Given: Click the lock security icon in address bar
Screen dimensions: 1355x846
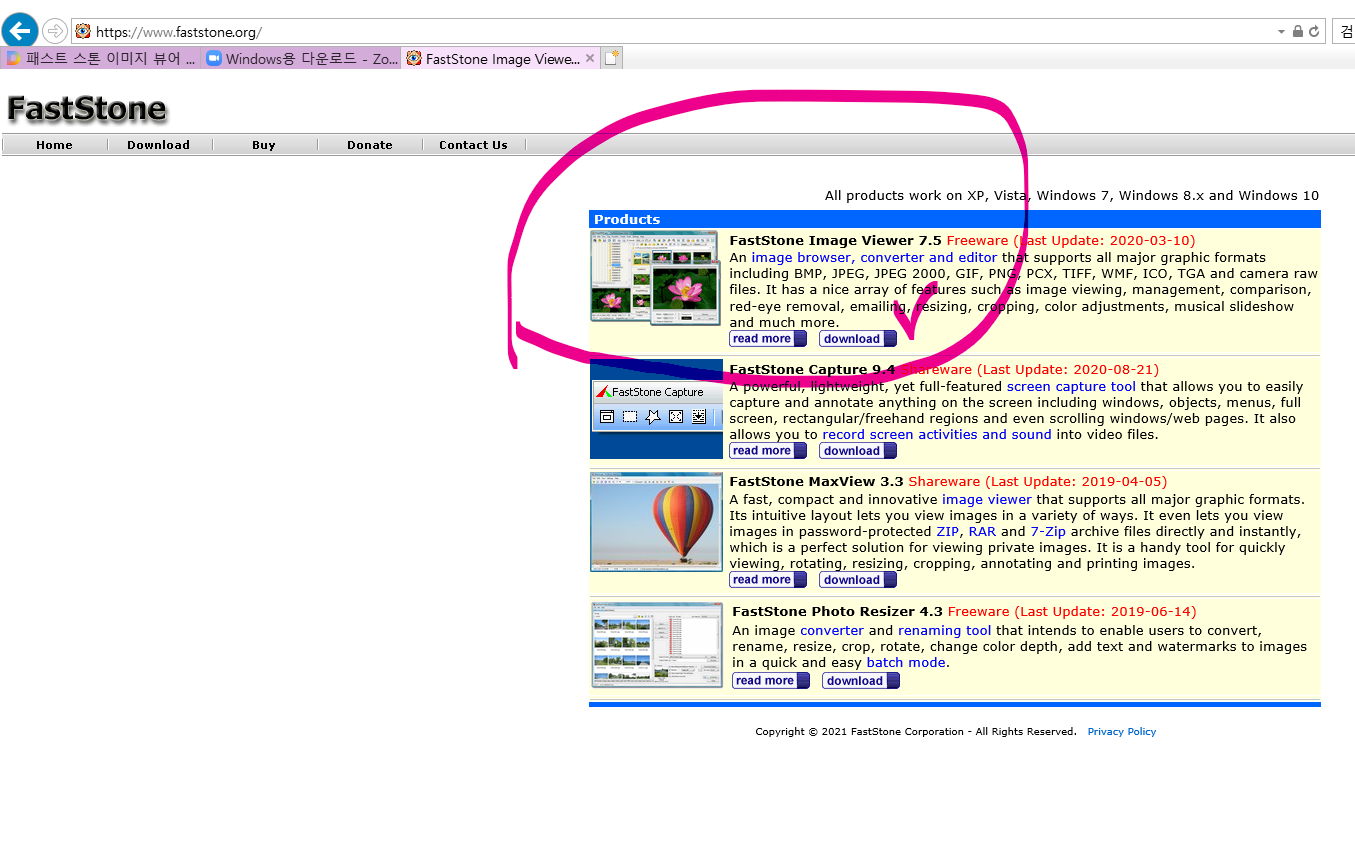Looking at the screenshot, I should pos(1298,31).
